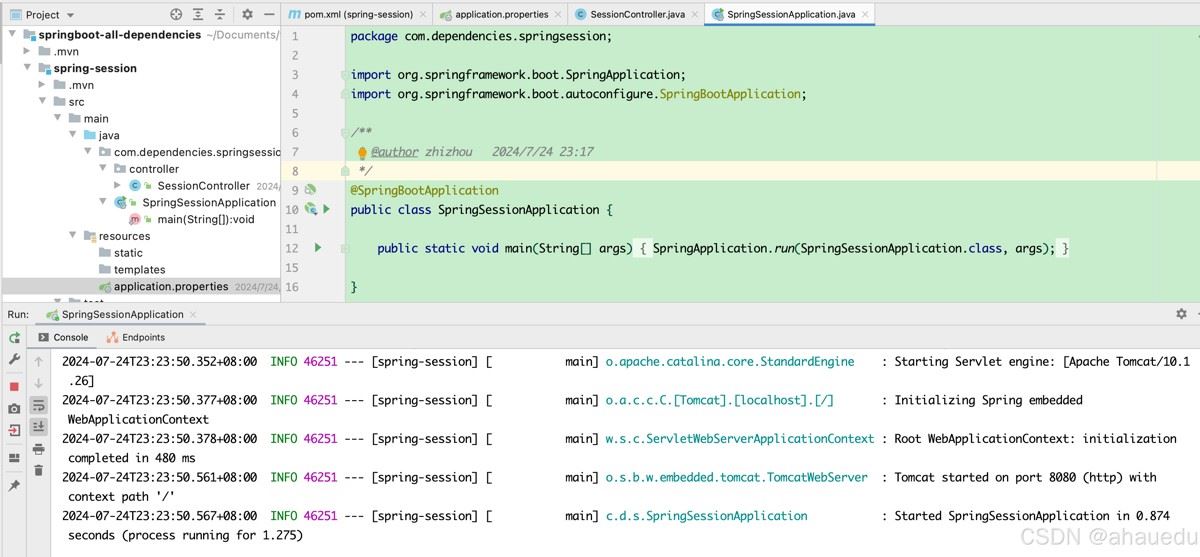Close the SpringSessionApplication run tab
Image resolution: width=1200 pixels, height=557 pixels.
coord(194,314)
